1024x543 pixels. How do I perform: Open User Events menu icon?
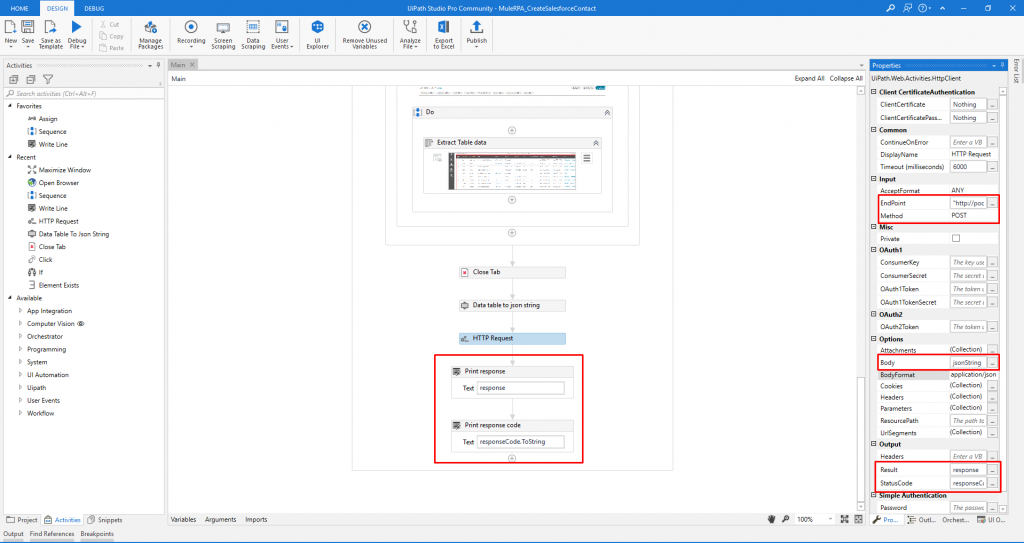pyautogui.click(x=282, y=27)
